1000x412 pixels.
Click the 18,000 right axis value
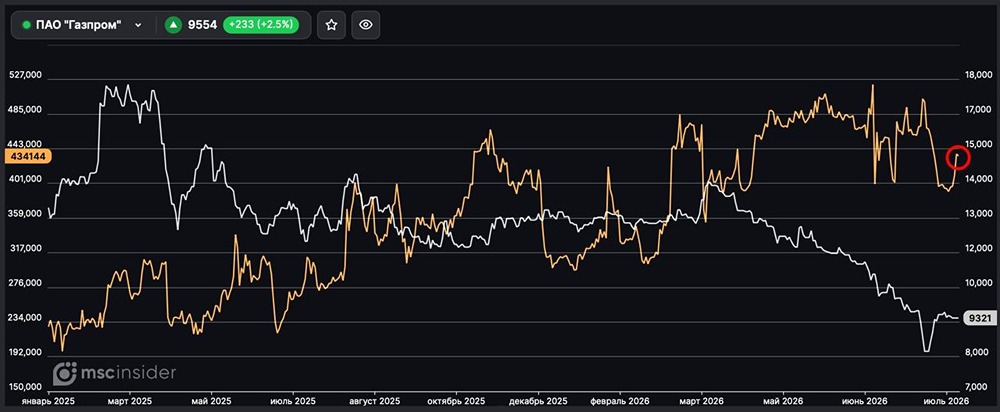point(977,76)
